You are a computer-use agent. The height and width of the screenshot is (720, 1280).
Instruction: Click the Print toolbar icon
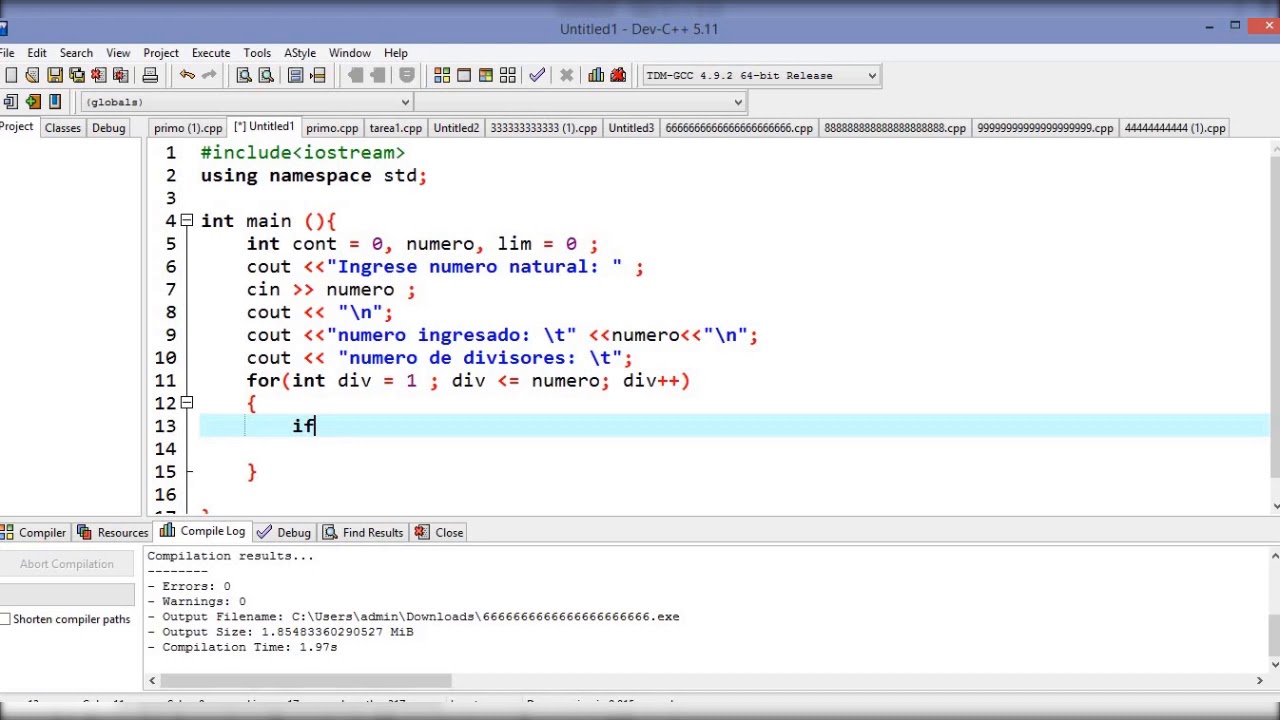[x=150, y=75]
